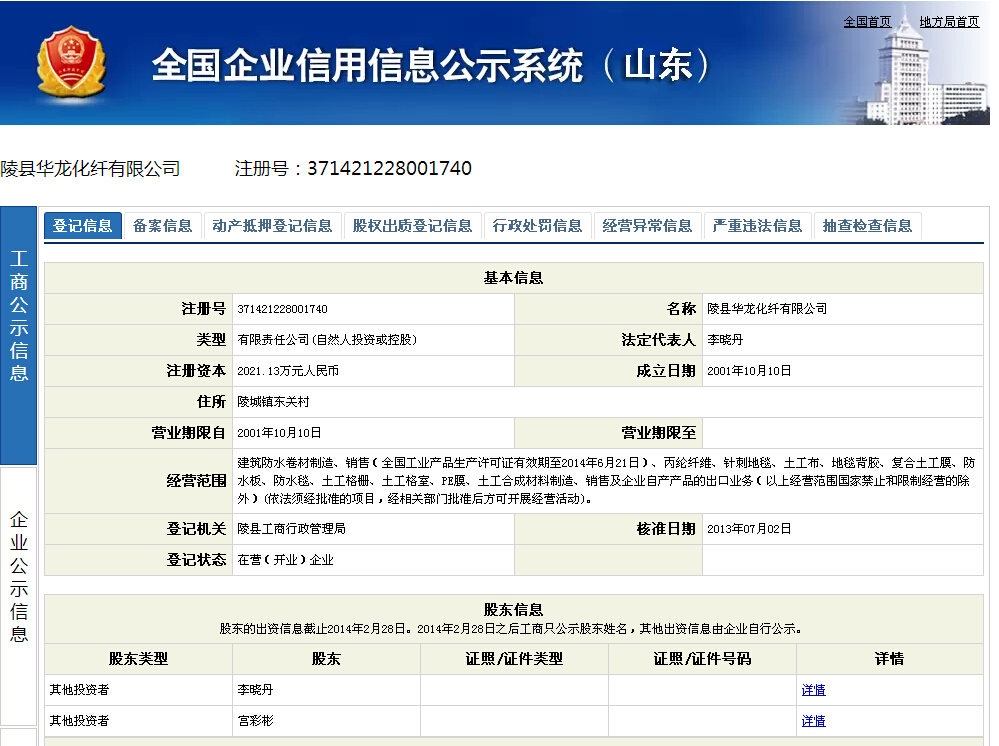This screenshot has width=999, height=746.
Task: Open 详情 link for shareholder 宫彩彬
Action: coord(814,721)
